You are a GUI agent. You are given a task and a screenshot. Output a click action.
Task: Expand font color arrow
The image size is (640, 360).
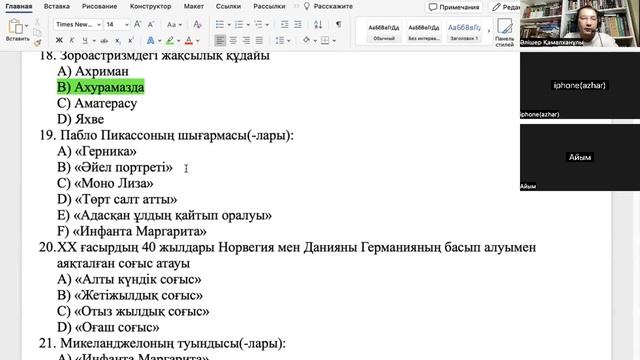click(x=198, y=41)
